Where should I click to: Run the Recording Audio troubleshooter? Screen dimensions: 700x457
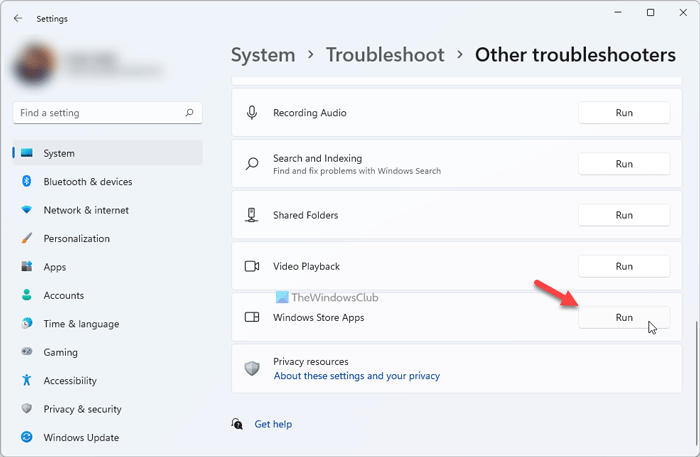pos(624,113)
